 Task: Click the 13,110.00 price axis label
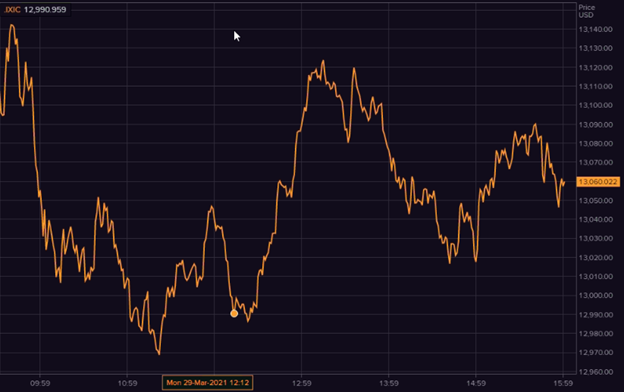point(595,86)
